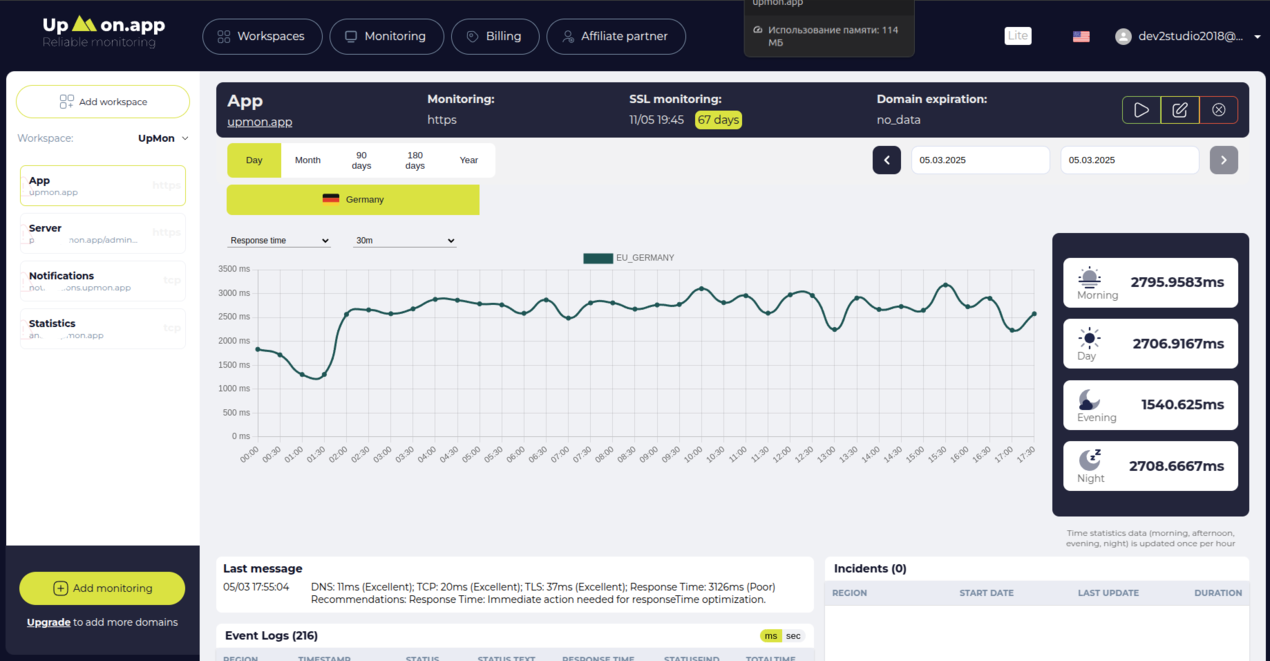This screenshot has height=661, width=1270.
Task: Click the Monitoring monitor icon
Action: [x=351, y=36]
